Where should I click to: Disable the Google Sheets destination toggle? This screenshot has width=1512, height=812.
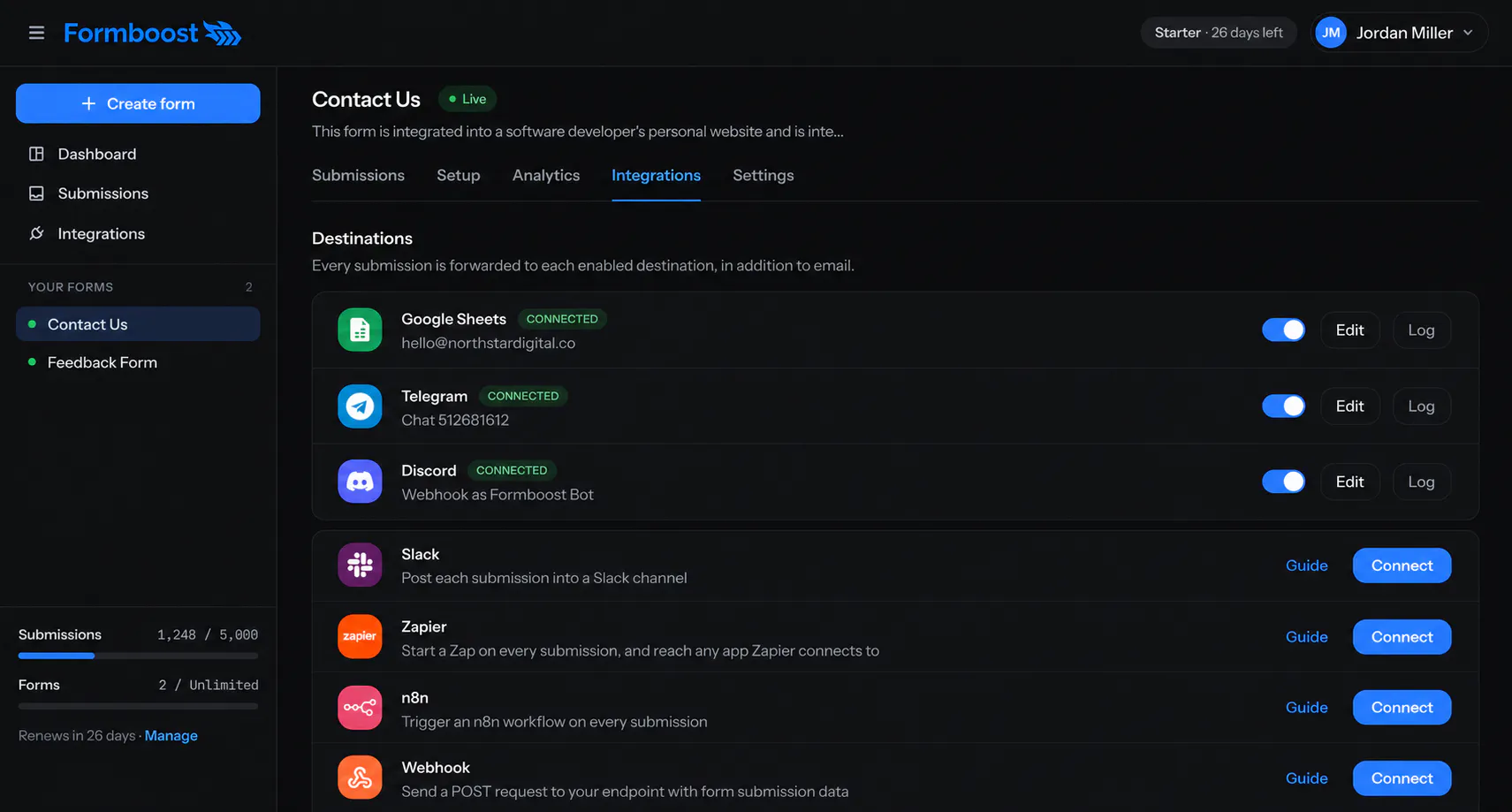coord(1283,330)
